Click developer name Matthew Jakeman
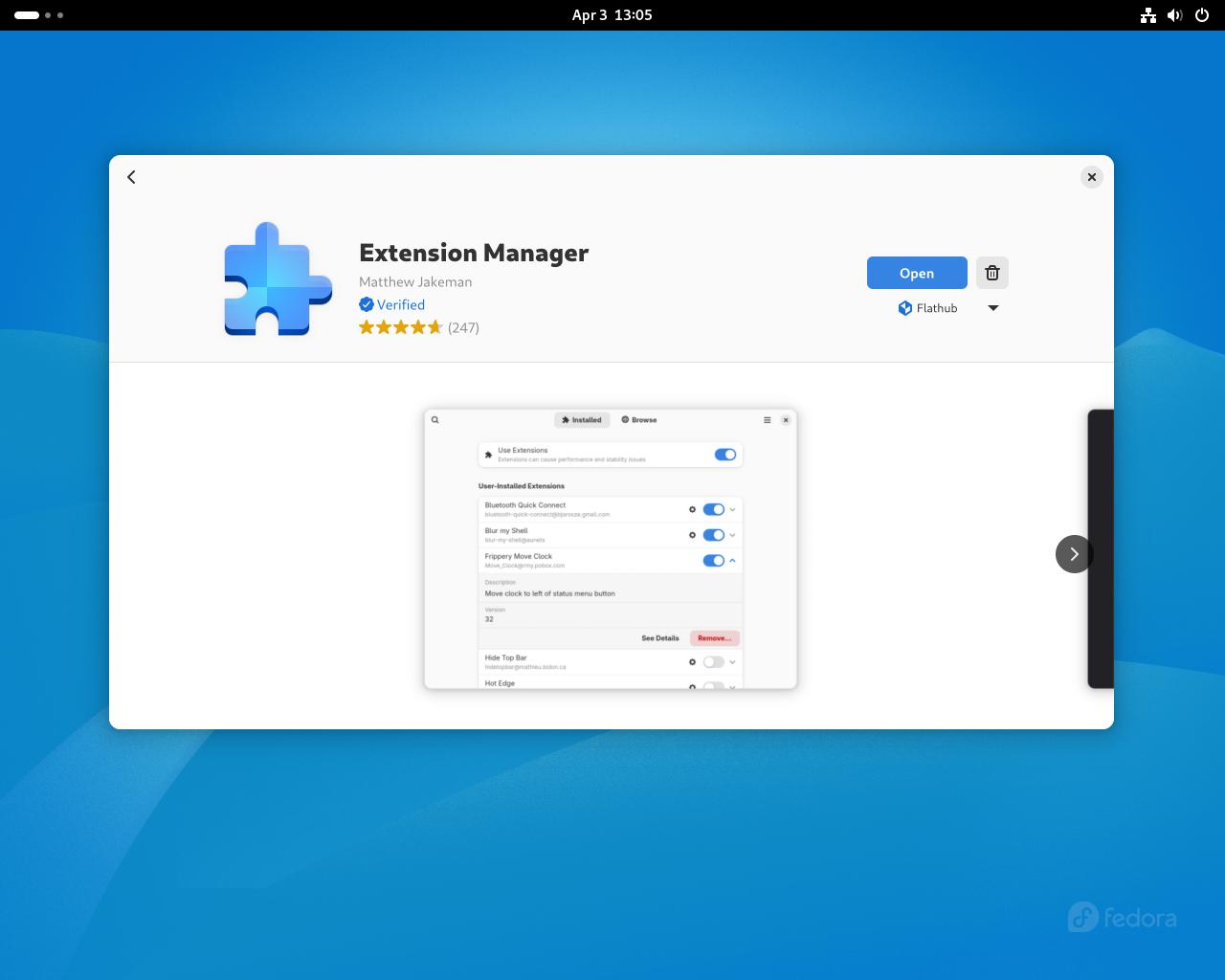 coord(415,281)
